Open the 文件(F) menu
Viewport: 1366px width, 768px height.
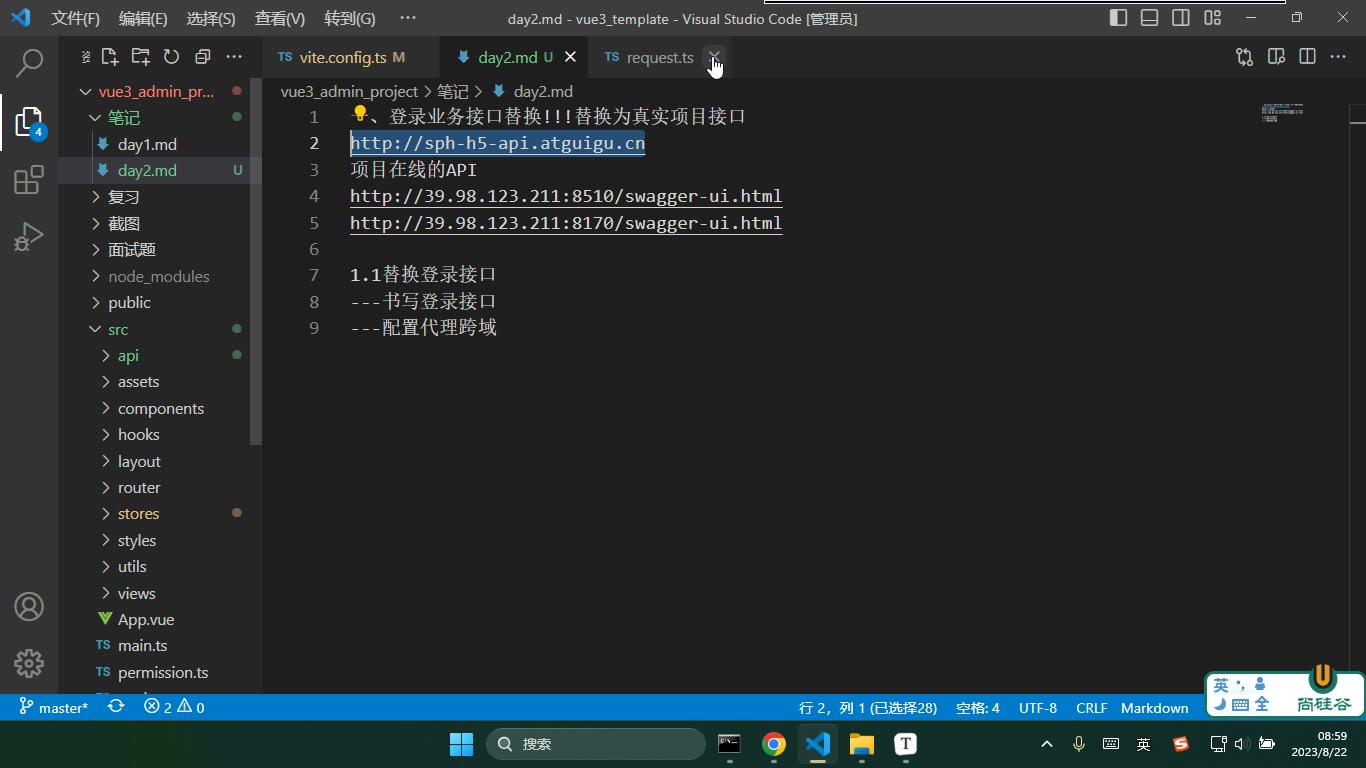(x=76, y=18)
